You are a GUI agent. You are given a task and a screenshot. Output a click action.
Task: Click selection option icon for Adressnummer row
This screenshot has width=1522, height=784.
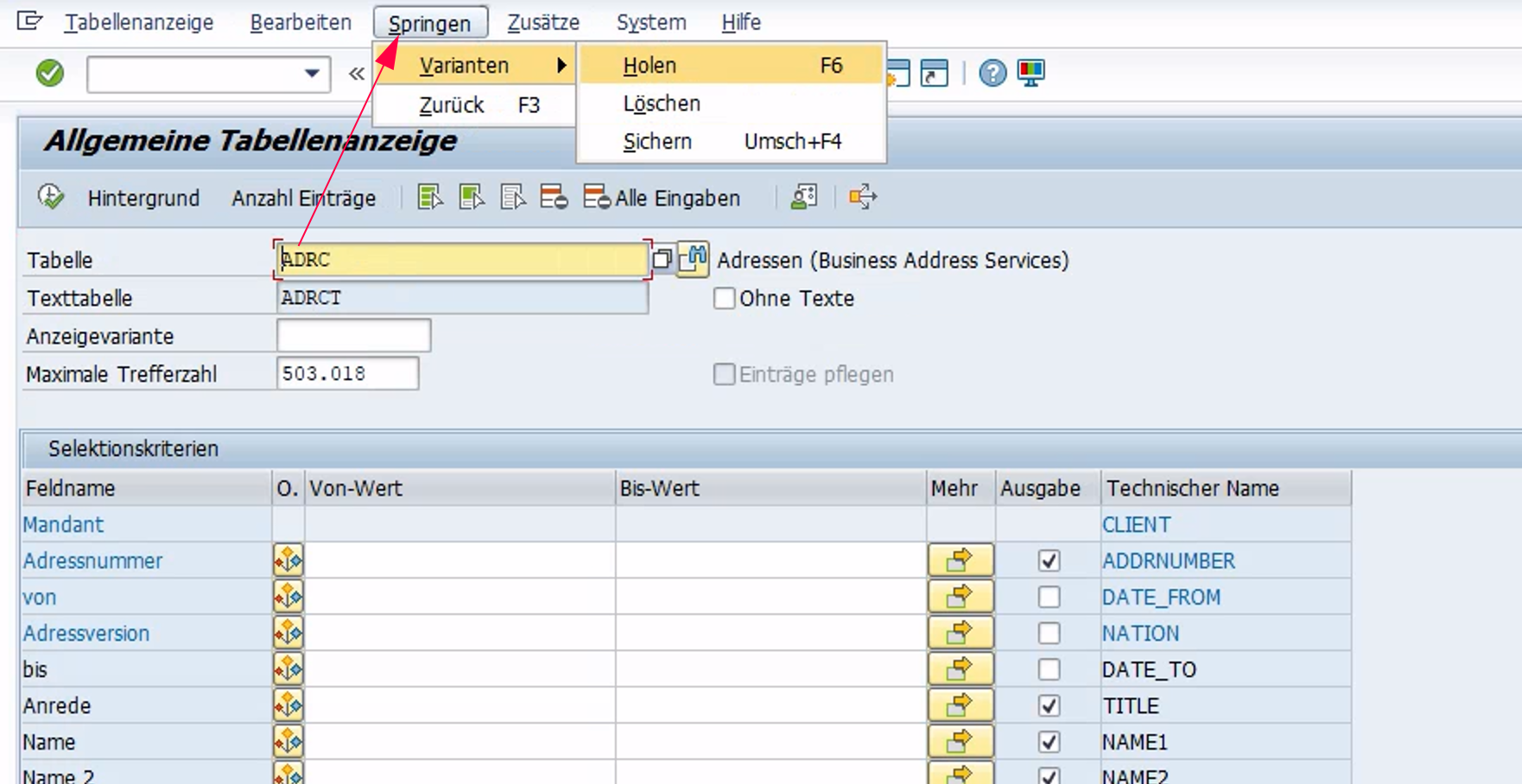[288, 560]
